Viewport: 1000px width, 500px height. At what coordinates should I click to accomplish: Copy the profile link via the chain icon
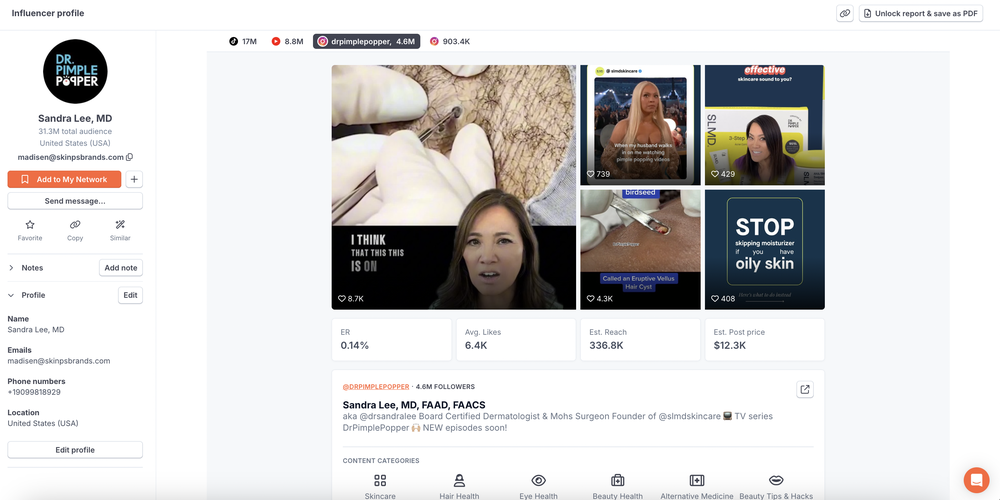pos(845,13)
